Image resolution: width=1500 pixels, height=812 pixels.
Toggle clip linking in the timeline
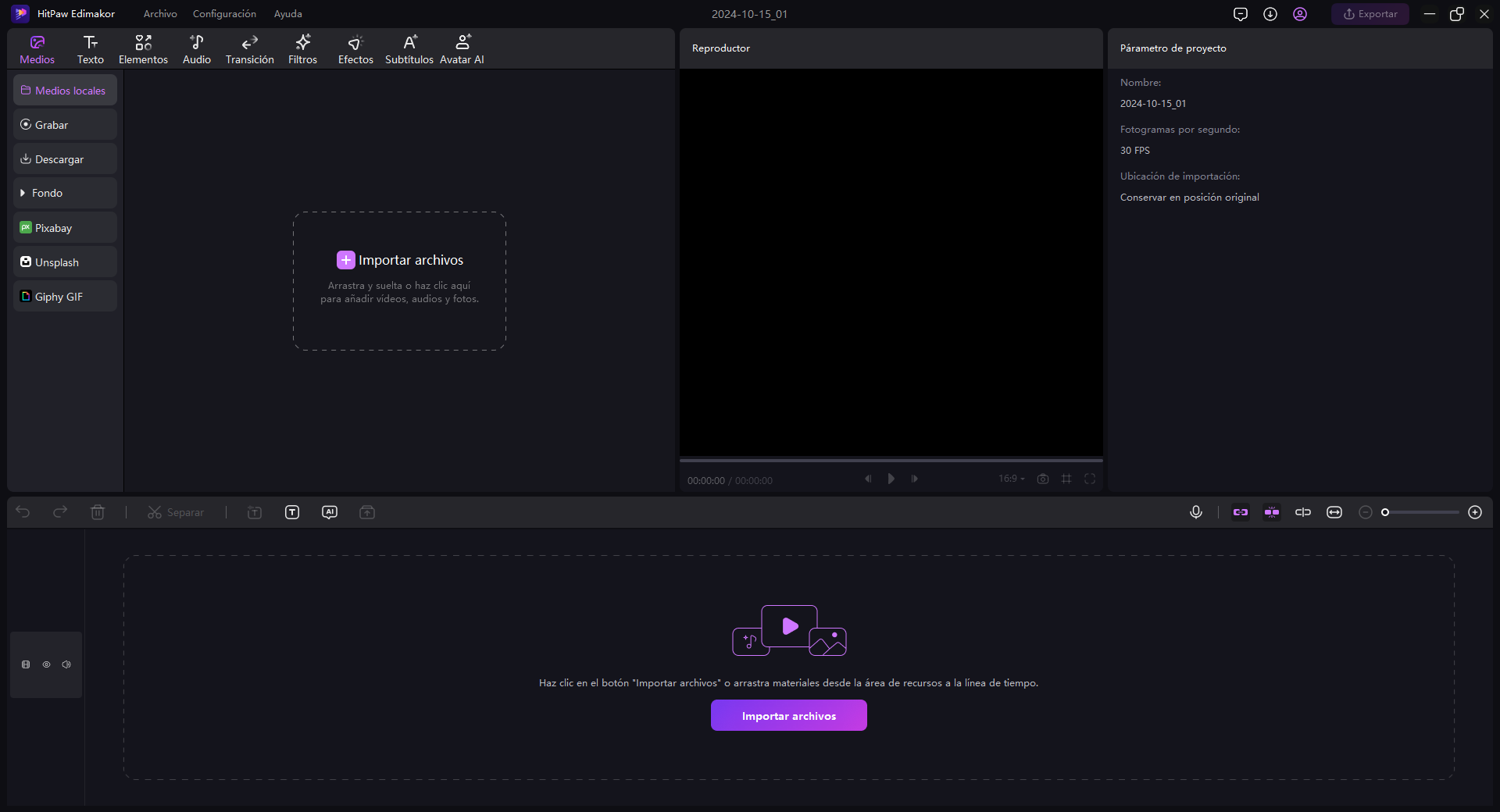[x=1240, y=512]
